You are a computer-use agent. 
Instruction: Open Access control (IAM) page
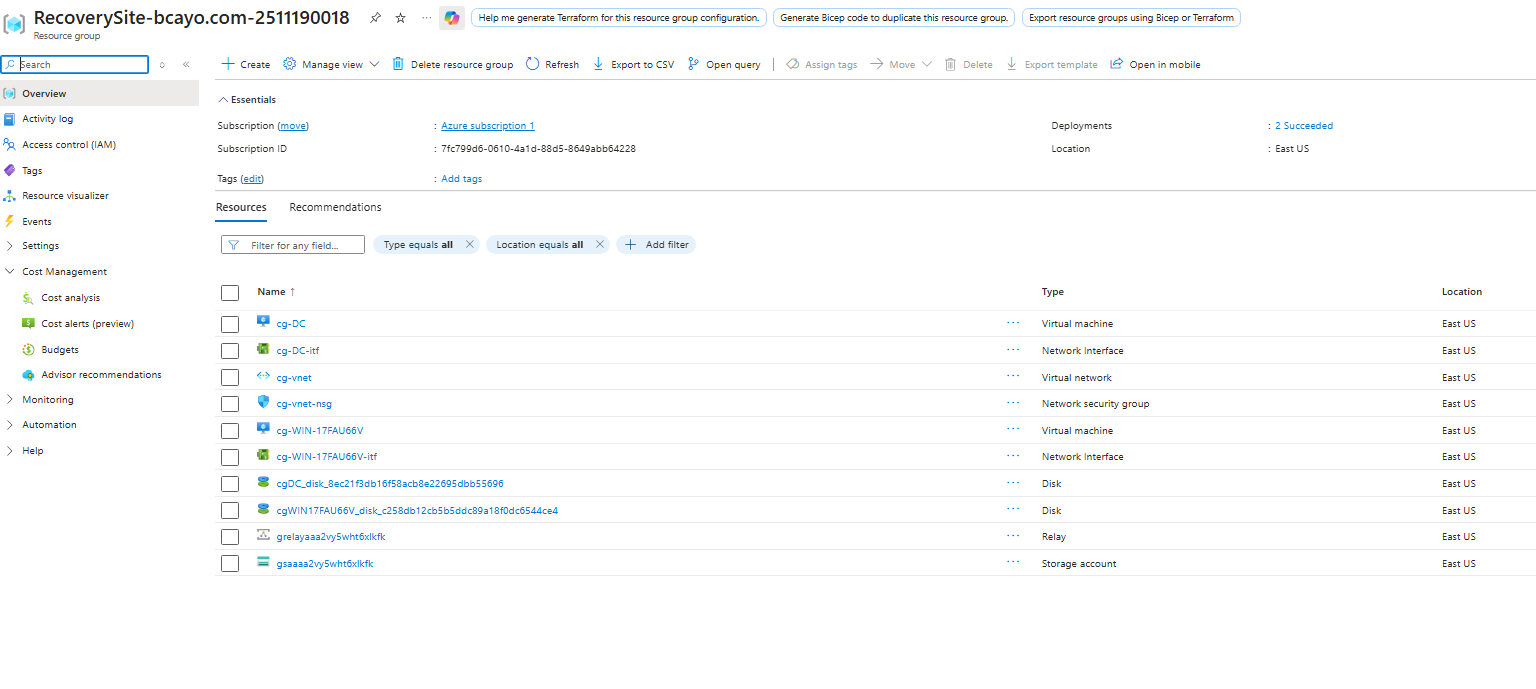tap(69, 145)
